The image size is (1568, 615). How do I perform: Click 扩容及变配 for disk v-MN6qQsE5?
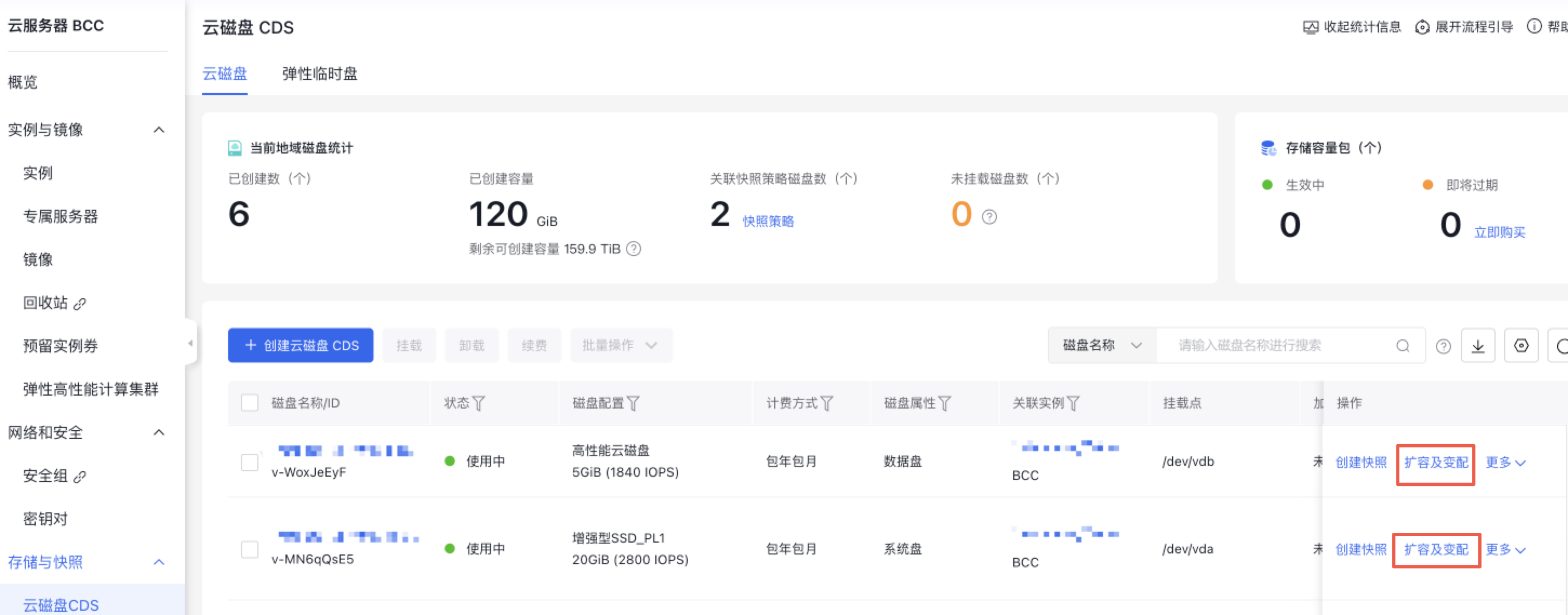[x=1436, y=550]
